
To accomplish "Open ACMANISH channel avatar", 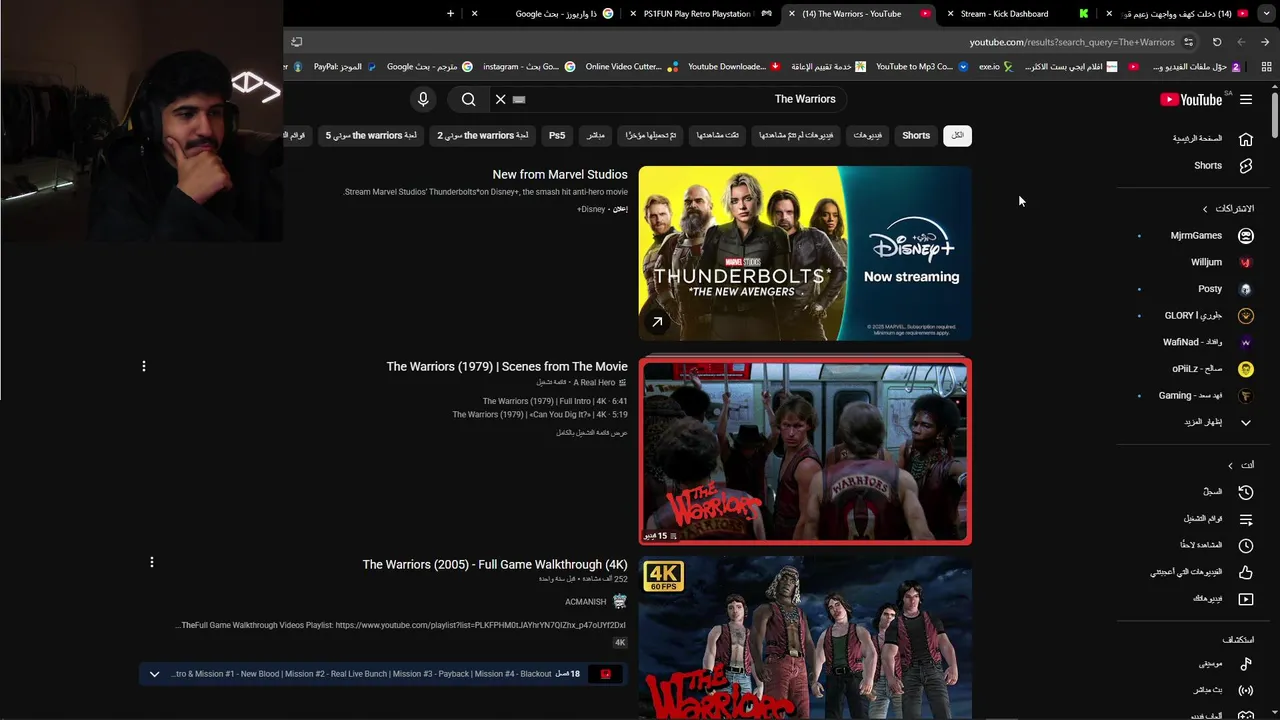I will point(619,601).
